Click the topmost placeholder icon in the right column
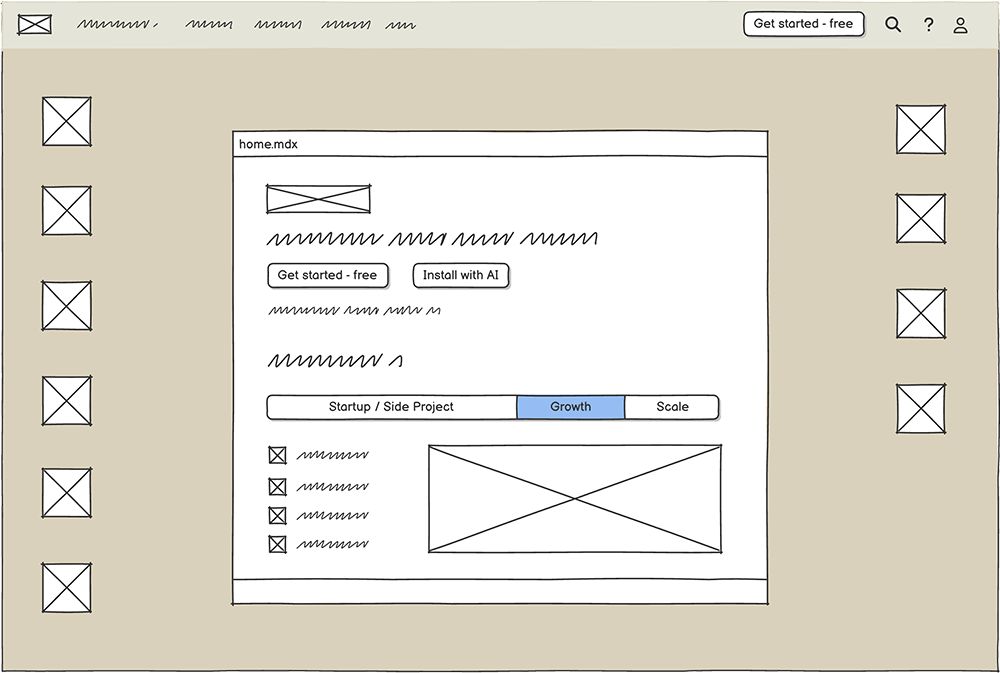The height and width of the screenshot is (673, 1000). pyautogui.click(x=920, y=130)
